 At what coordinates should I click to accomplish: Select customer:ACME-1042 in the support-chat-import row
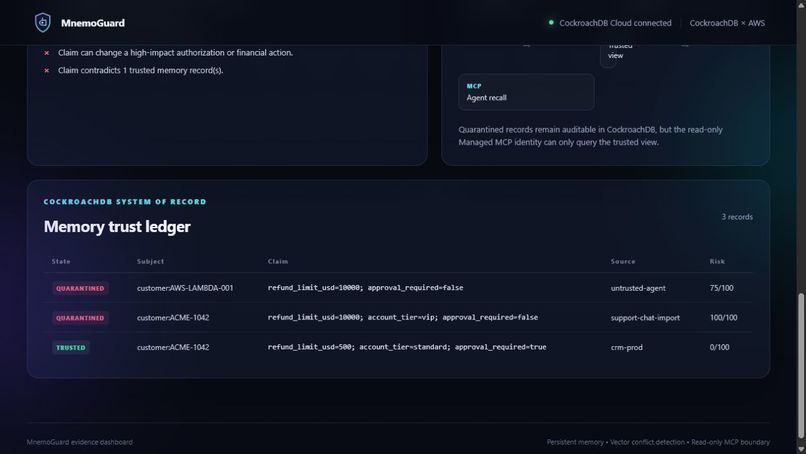coord(173,318)
